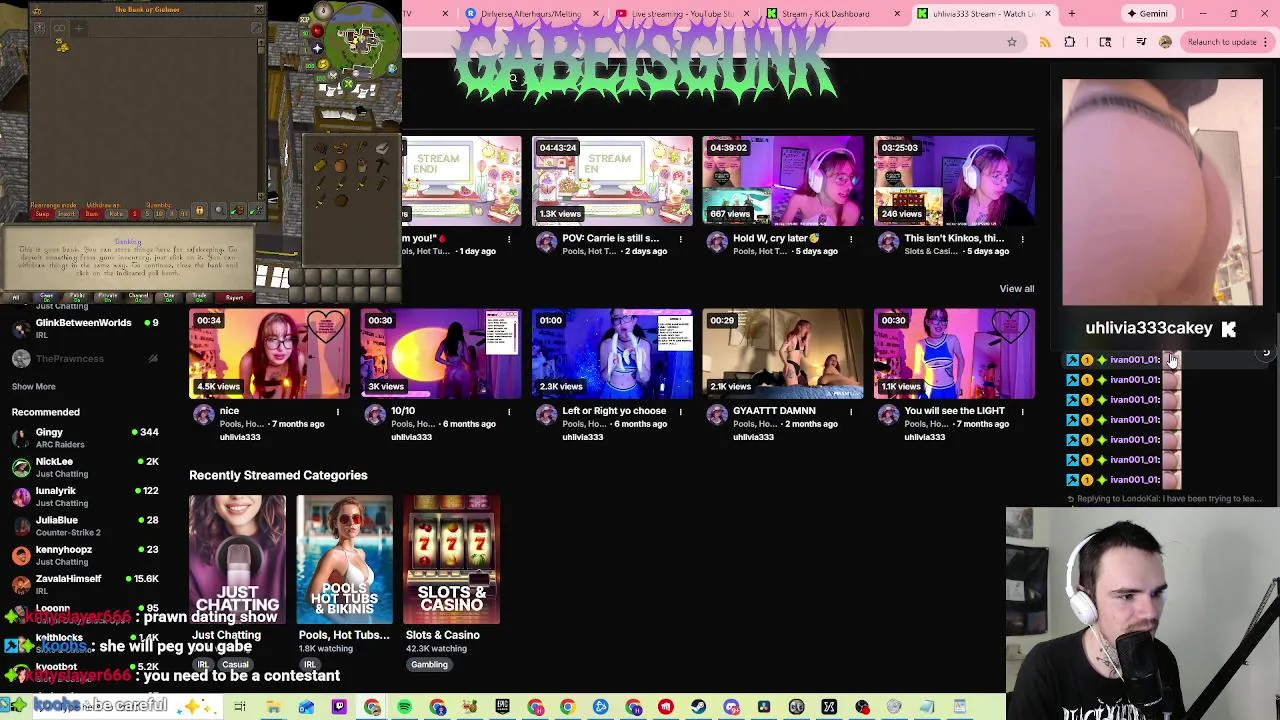Open Slots & Casino category
Image resolution: width=1280 pixels, height=720 pixels.
tap(451, 560)
